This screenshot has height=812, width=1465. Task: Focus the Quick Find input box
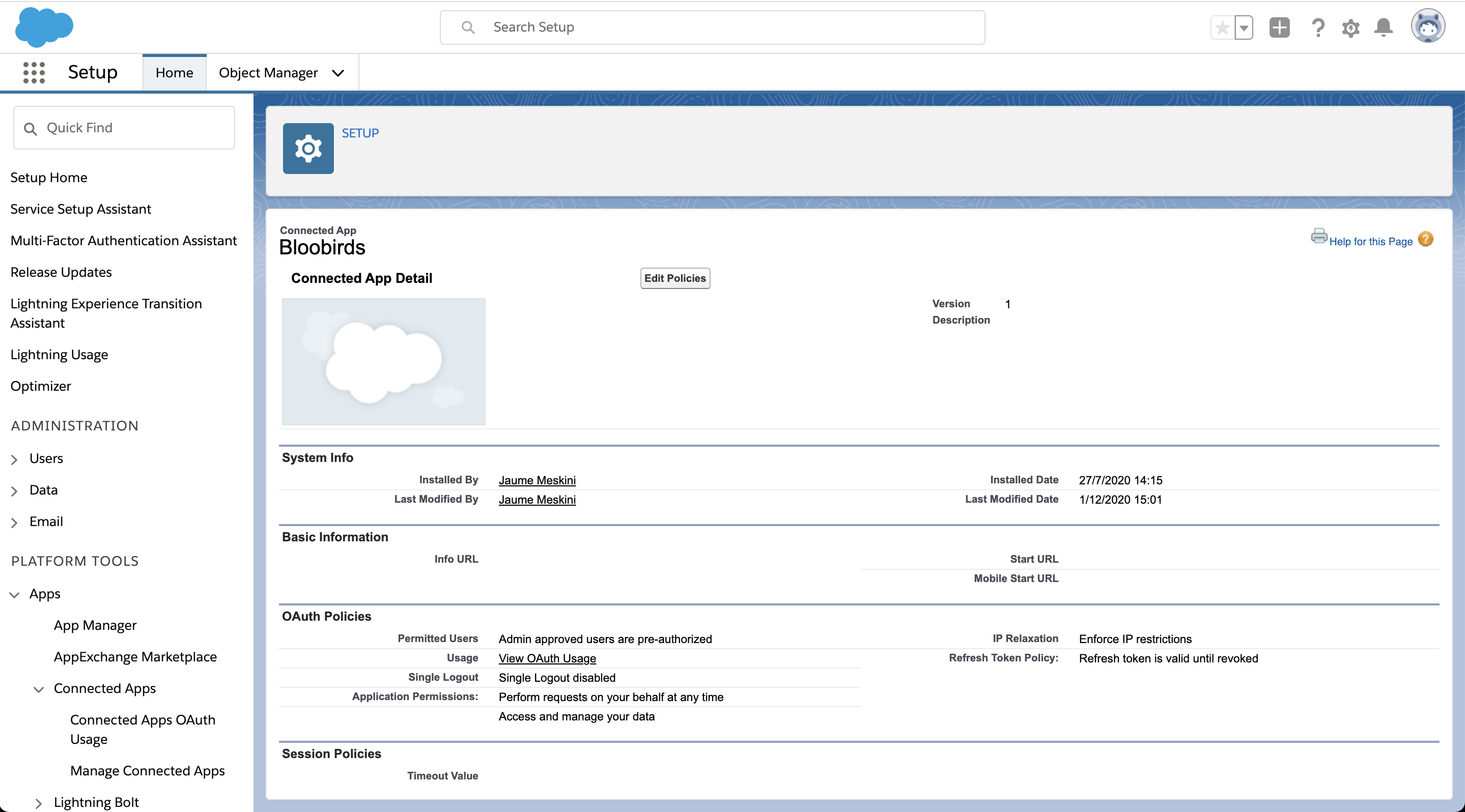coord(124,128)
